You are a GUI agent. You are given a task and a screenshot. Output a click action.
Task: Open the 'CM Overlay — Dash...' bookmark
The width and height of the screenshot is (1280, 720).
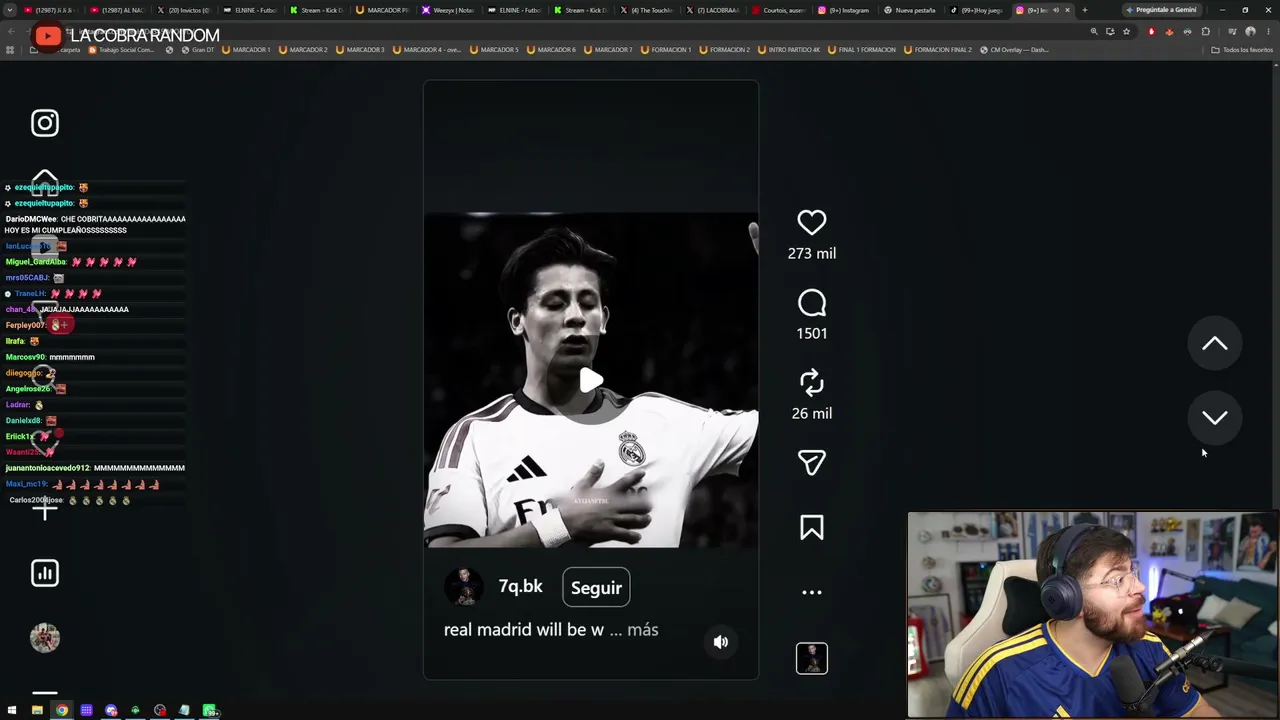[1014, 49]
